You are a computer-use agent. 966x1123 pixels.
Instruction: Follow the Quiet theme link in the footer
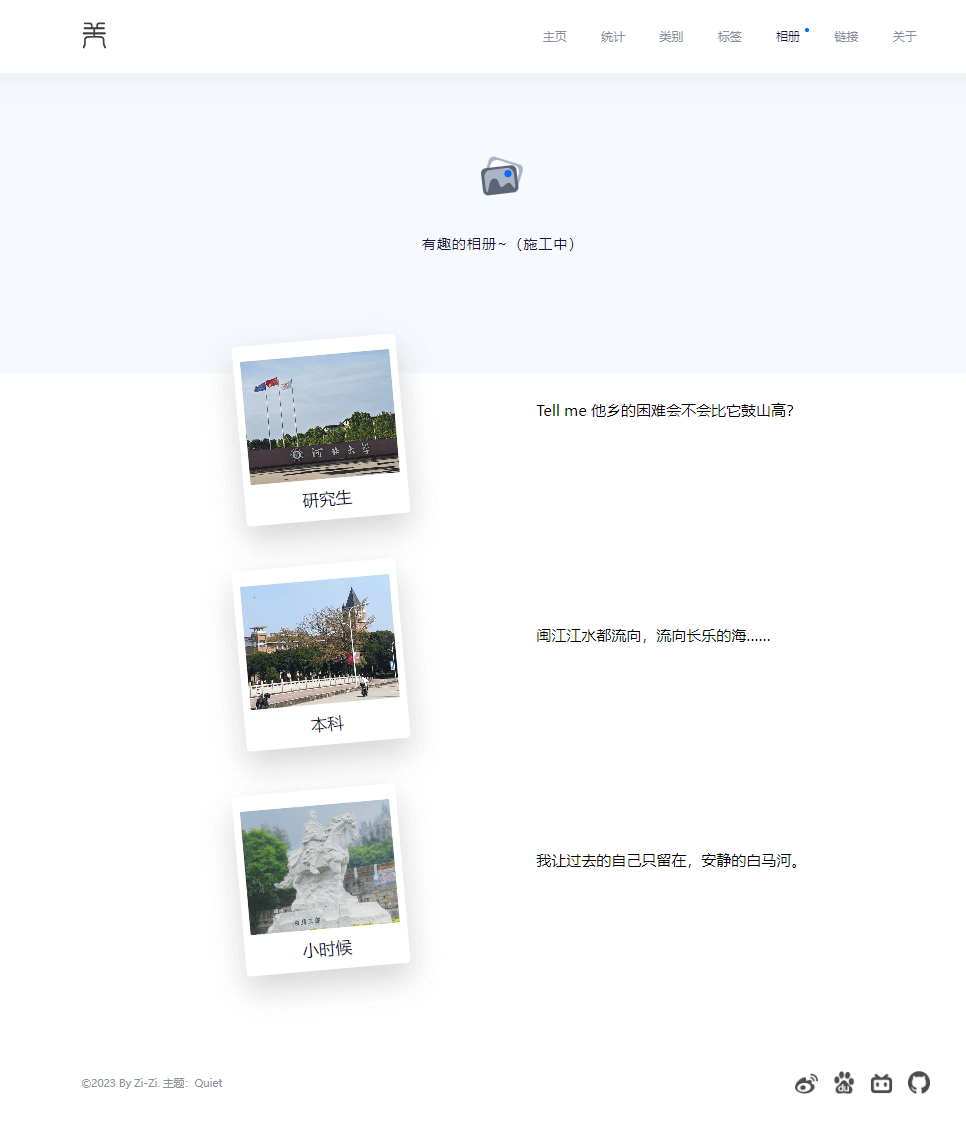[208, 1083]
